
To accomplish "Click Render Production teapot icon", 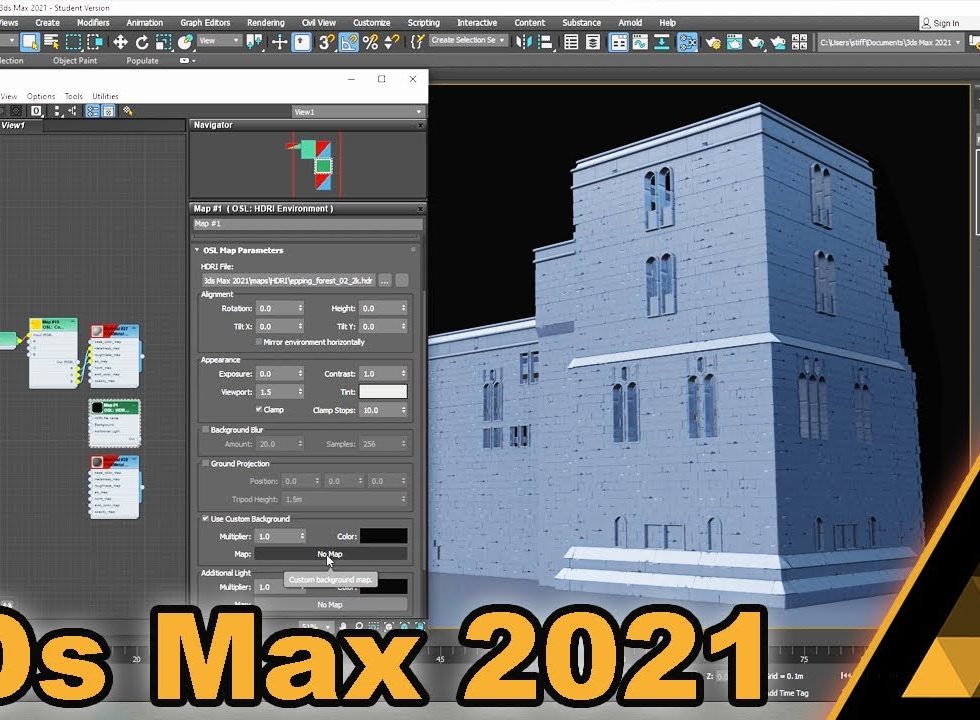I will pos(756,42).
